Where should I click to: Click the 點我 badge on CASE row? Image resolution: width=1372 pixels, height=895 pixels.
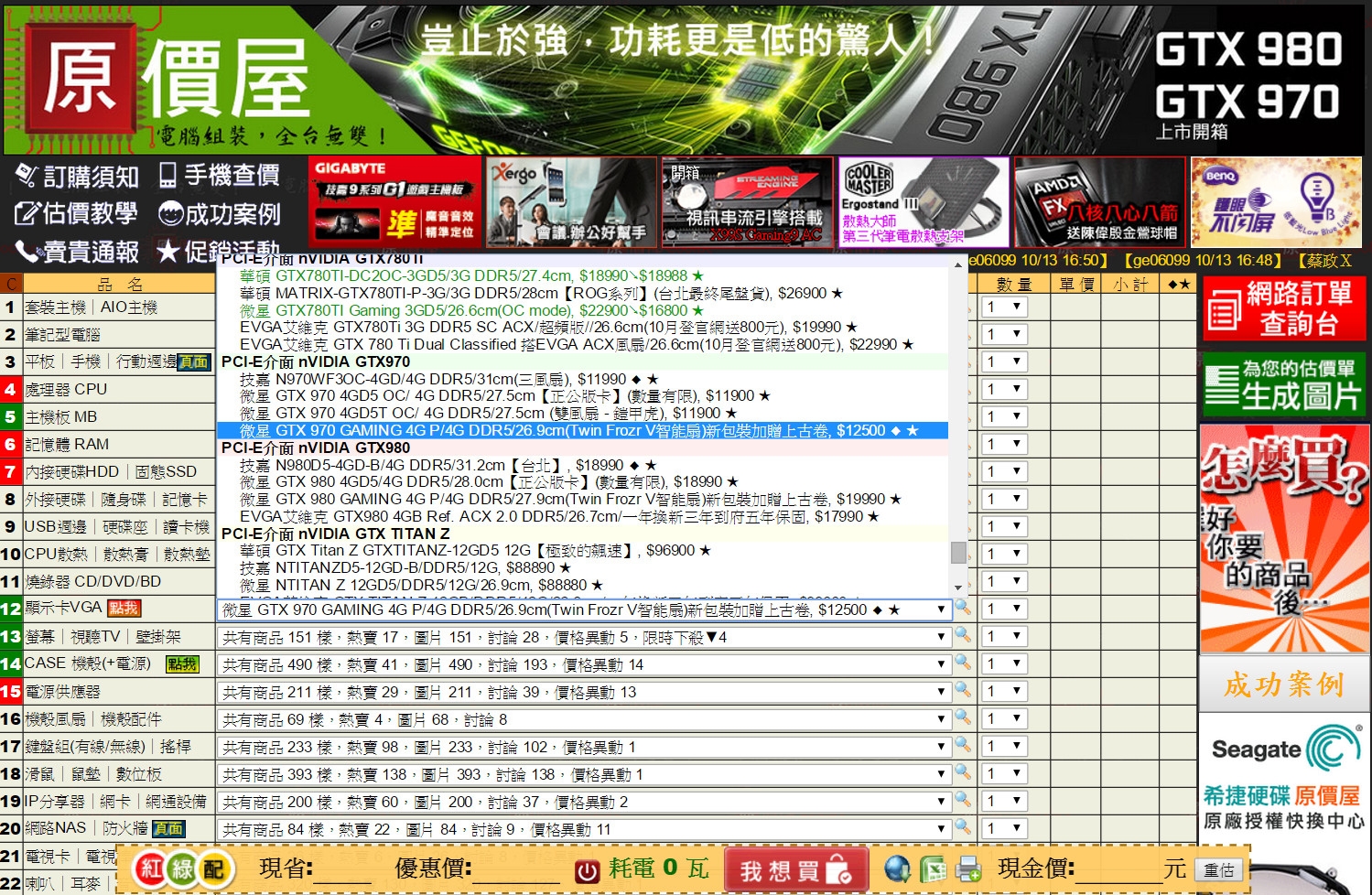182,663
